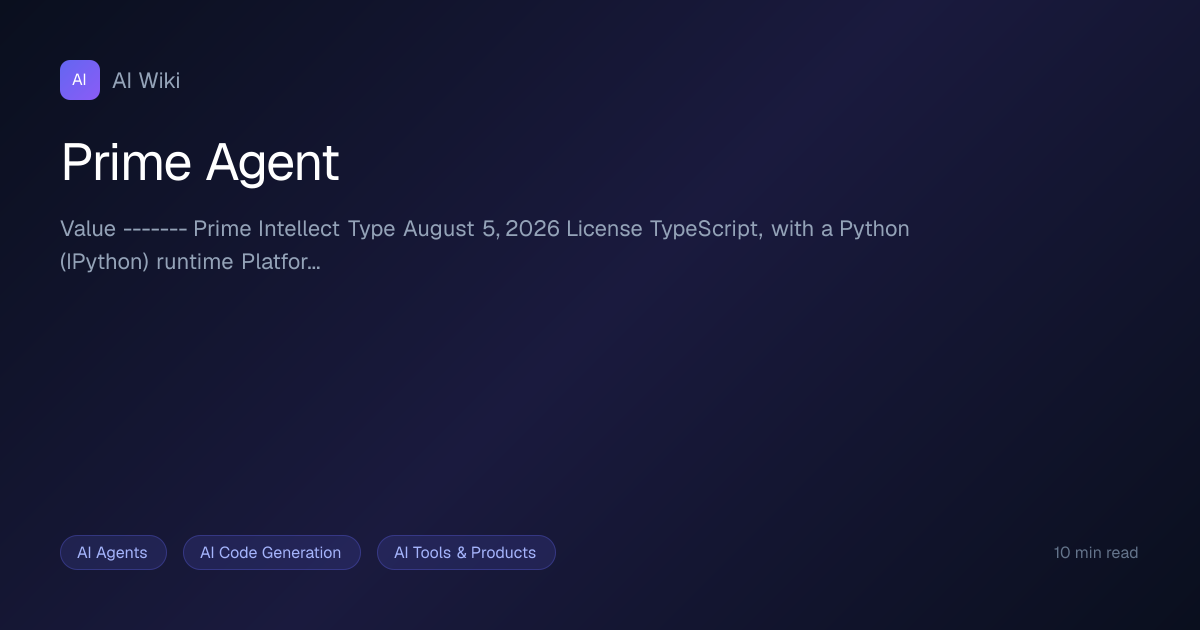The width and height of the screenshot is (1200, 630).
Task: Click the word Value in the description
Action: [88, 228]
